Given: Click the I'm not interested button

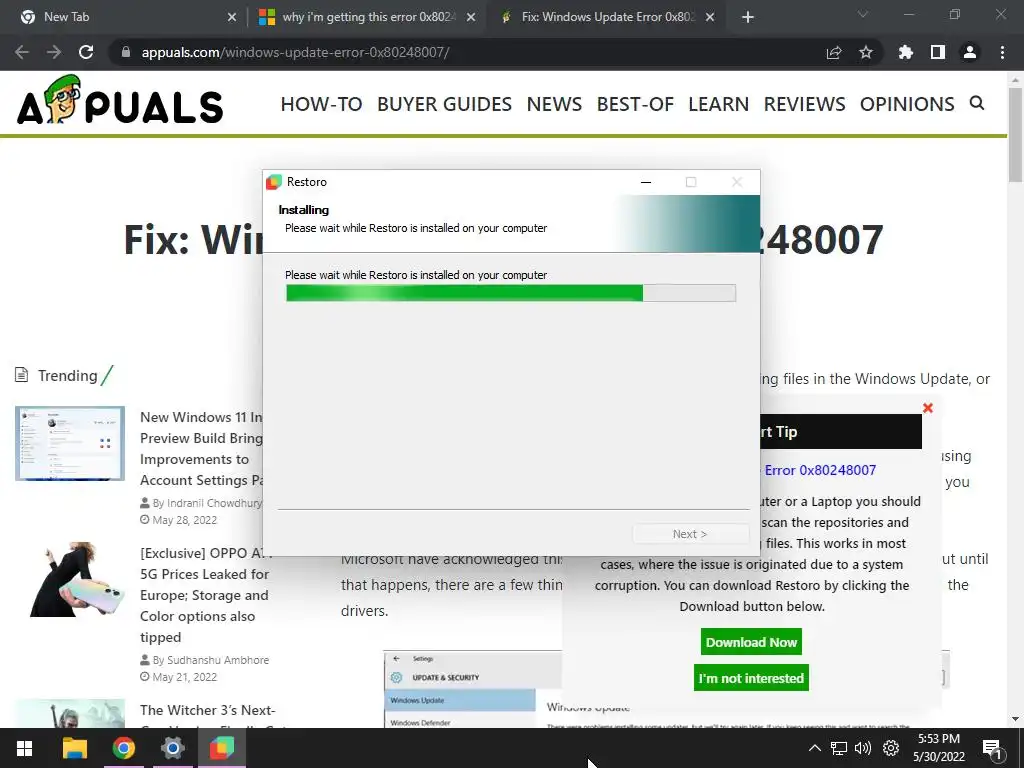Looking at the screenshot, I should (x=751, y=678).
